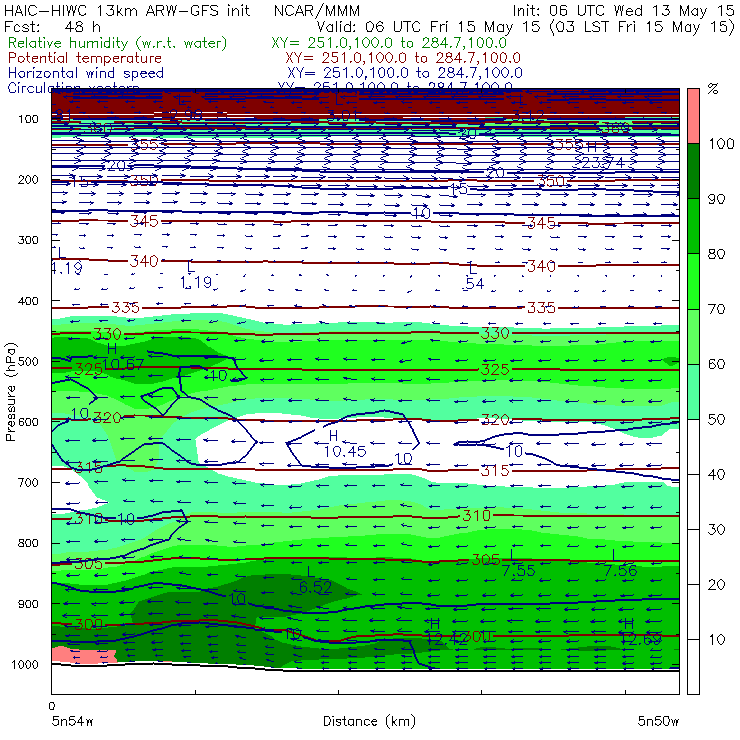Image resolution: width=740 pixels, height=740 pixels.
Task: Click the right '320' contour label near 600 hPa
Action: click(x=495, y=420)
